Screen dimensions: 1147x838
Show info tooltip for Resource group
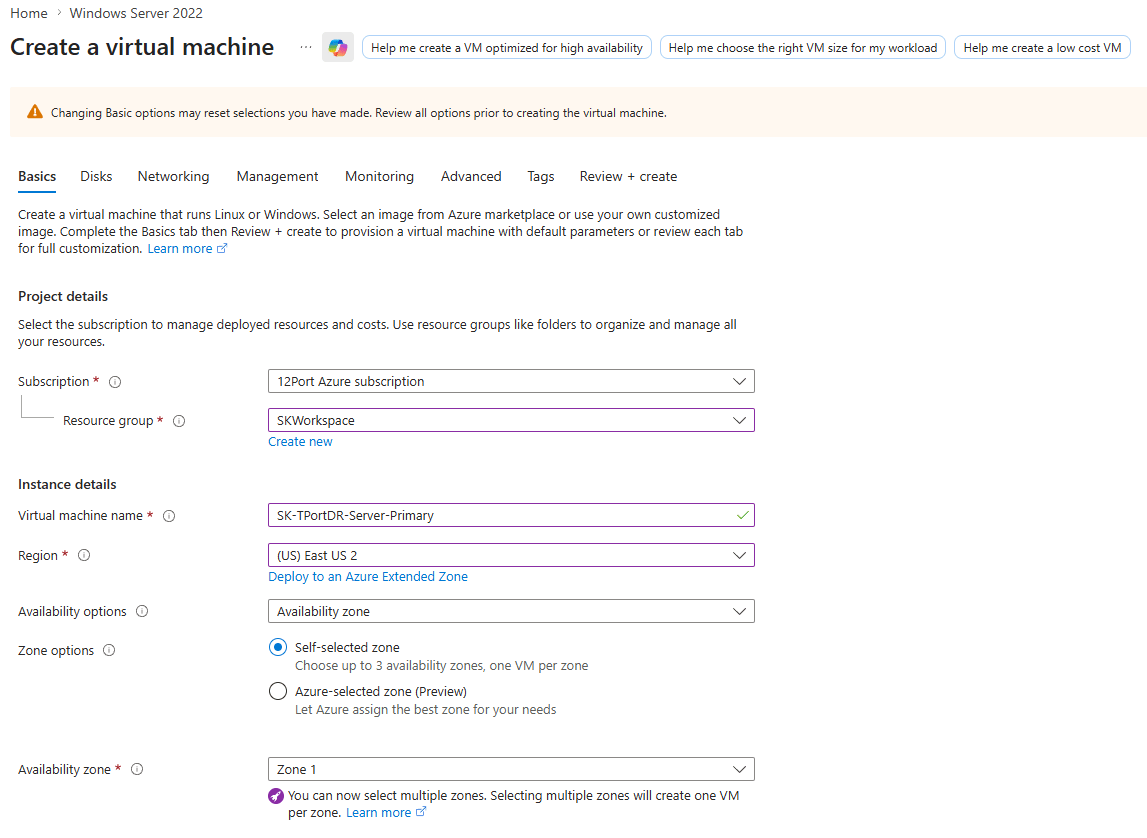point(179,421)
